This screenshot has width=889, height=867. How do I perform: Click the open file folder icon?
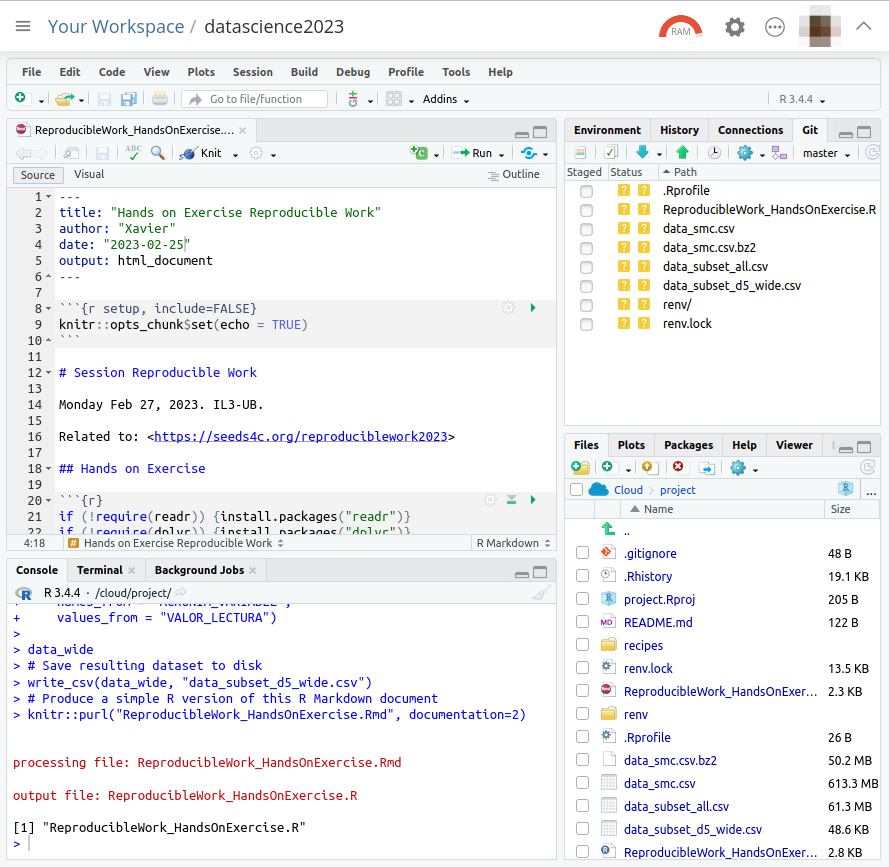[x=64, y=99]
